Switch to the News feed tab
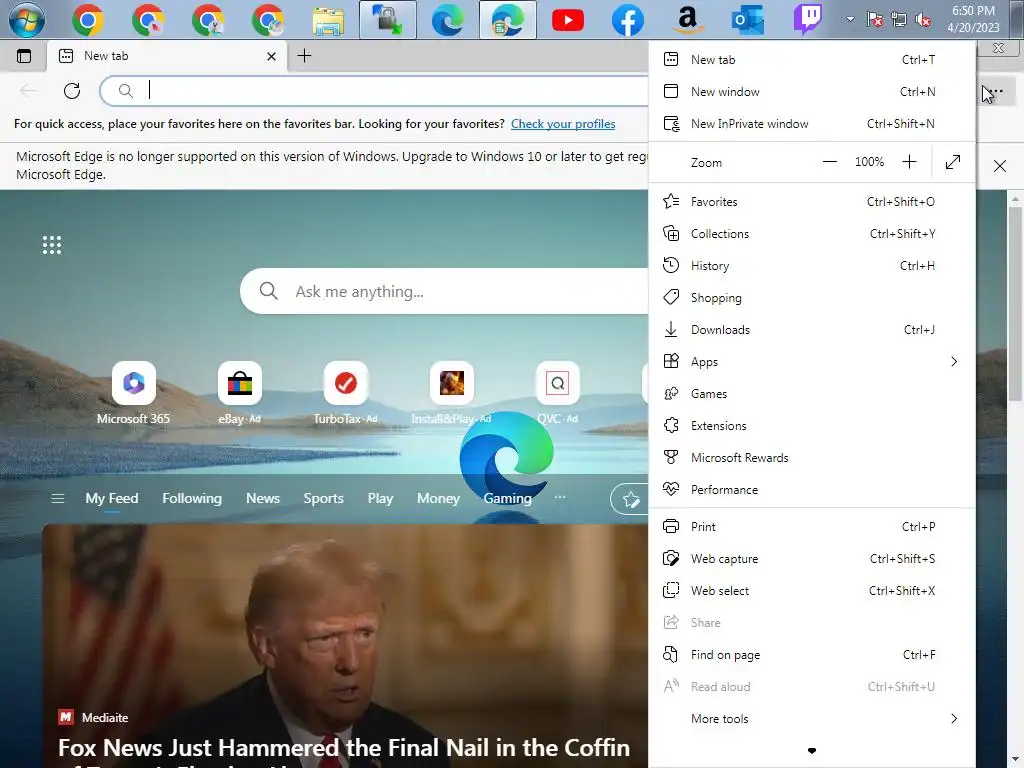The height and width of the screenshot is (768, 1024). (x=263, y=498)
